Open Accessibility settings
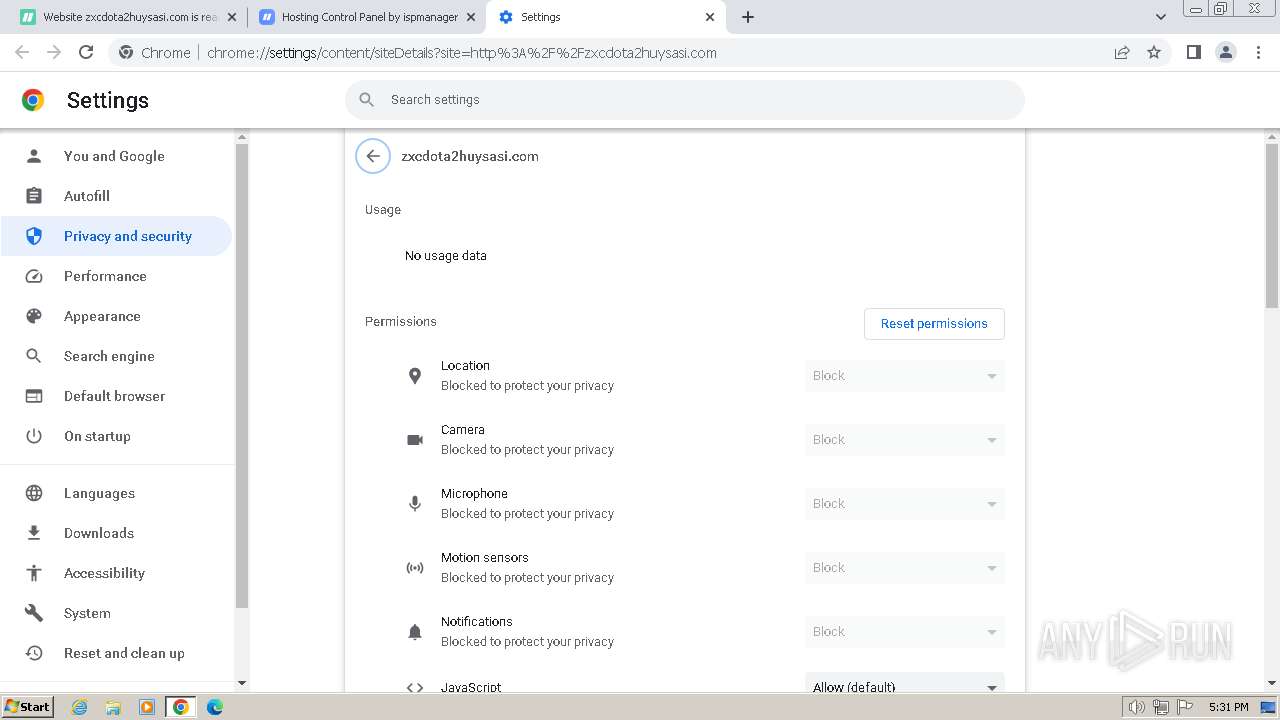The height and width of the screenshot is (720, 1280). tap(116, 573)
